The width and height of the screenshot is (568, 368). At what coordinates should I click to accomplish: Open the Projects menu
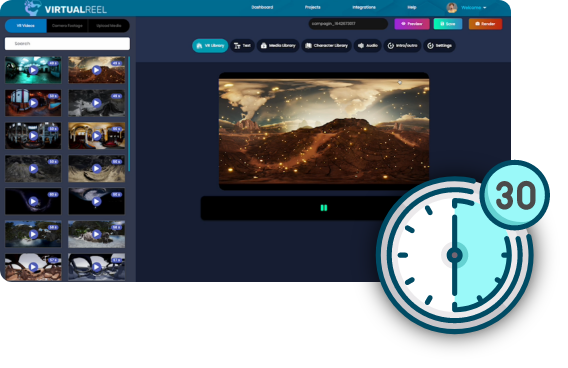click(313, 7)
